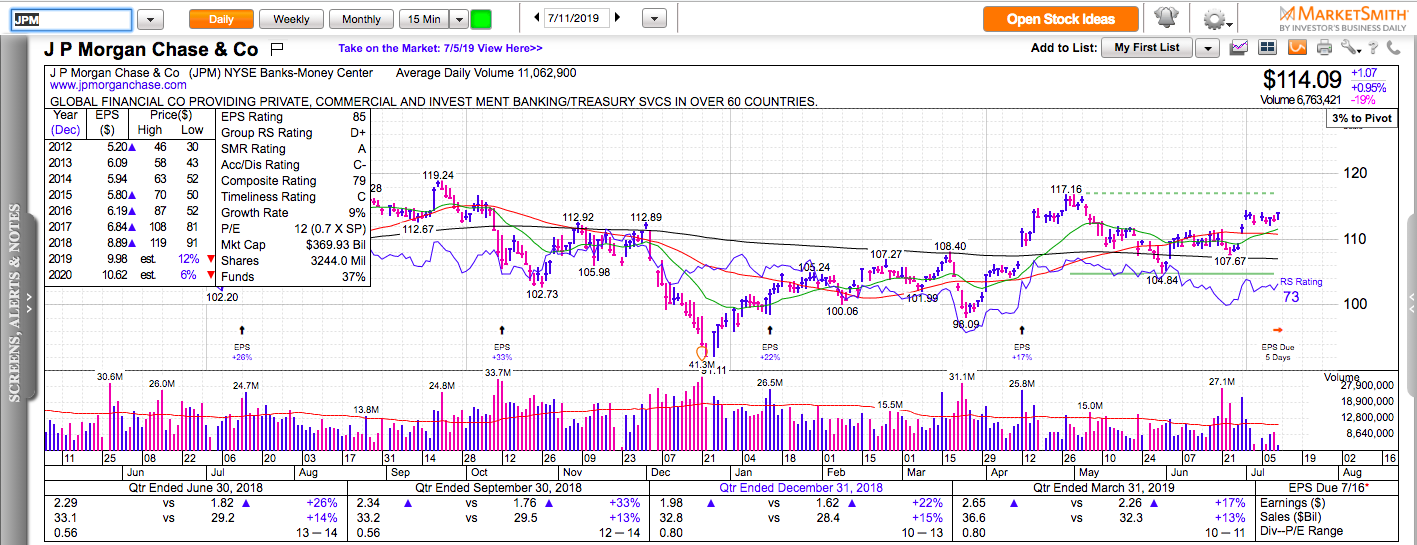Open the dropdown right of the date field
1417x545 pixels.
tap(654, 18)
